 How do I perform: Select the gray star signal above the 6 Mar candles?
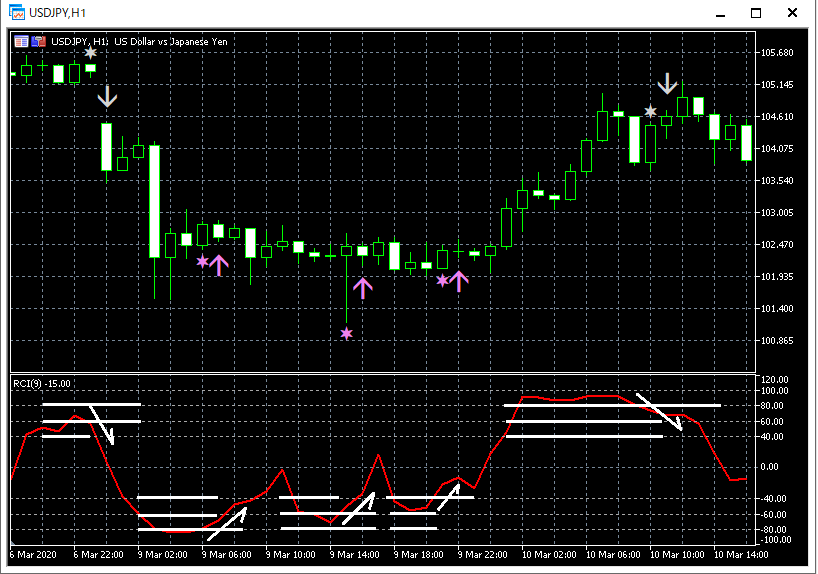91,53
